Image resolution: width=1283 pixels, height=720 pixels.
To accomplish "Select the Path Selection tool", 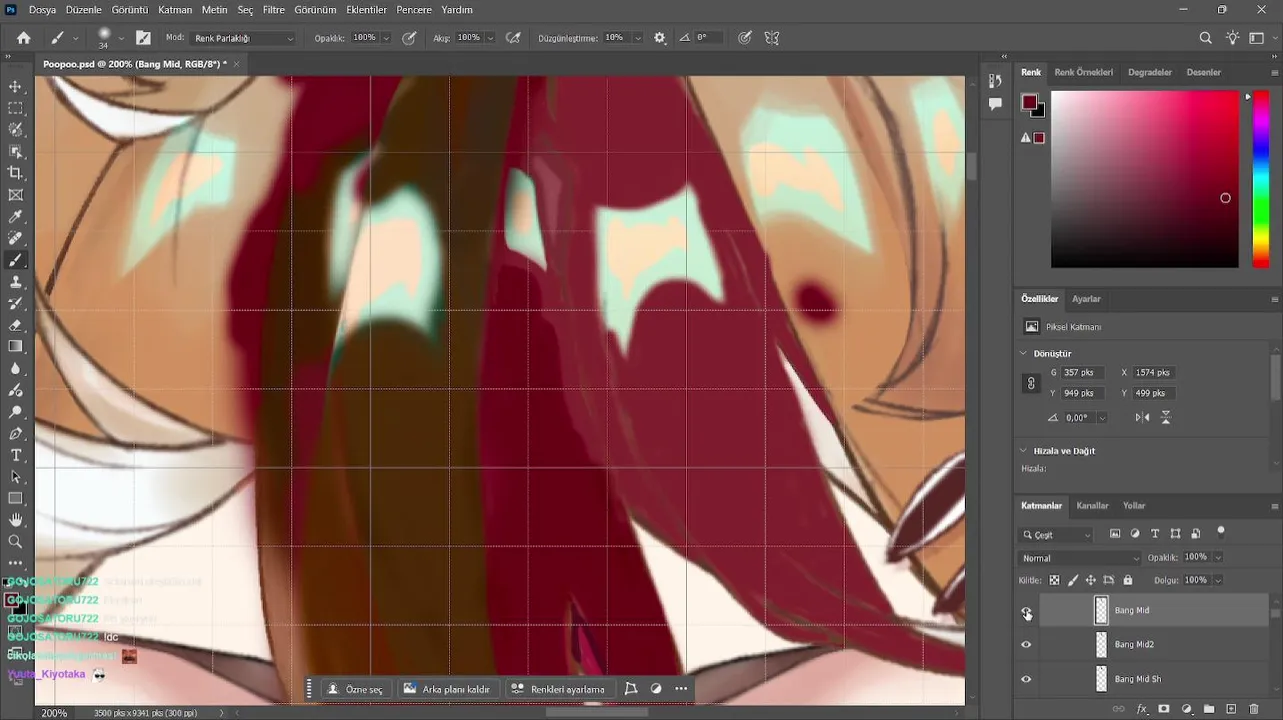I will click(x=16, y=477).
